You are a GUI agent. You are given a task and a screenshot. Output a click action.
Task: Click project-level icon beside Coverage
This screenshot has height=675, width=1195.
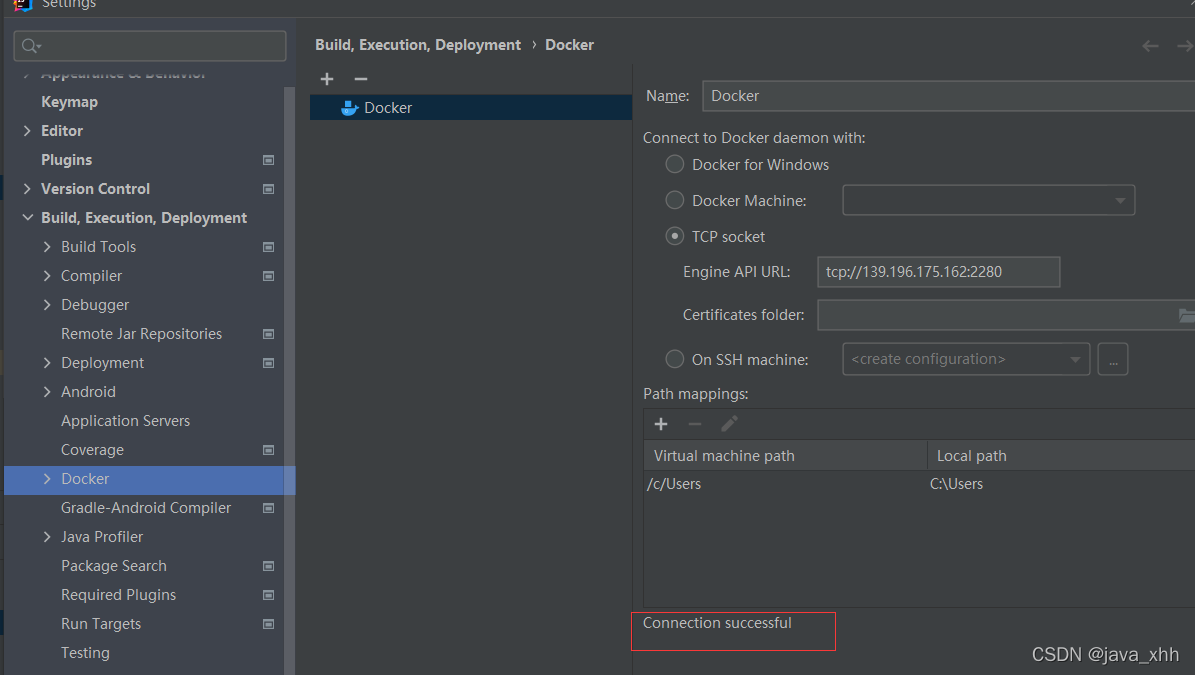click(268, 450)
